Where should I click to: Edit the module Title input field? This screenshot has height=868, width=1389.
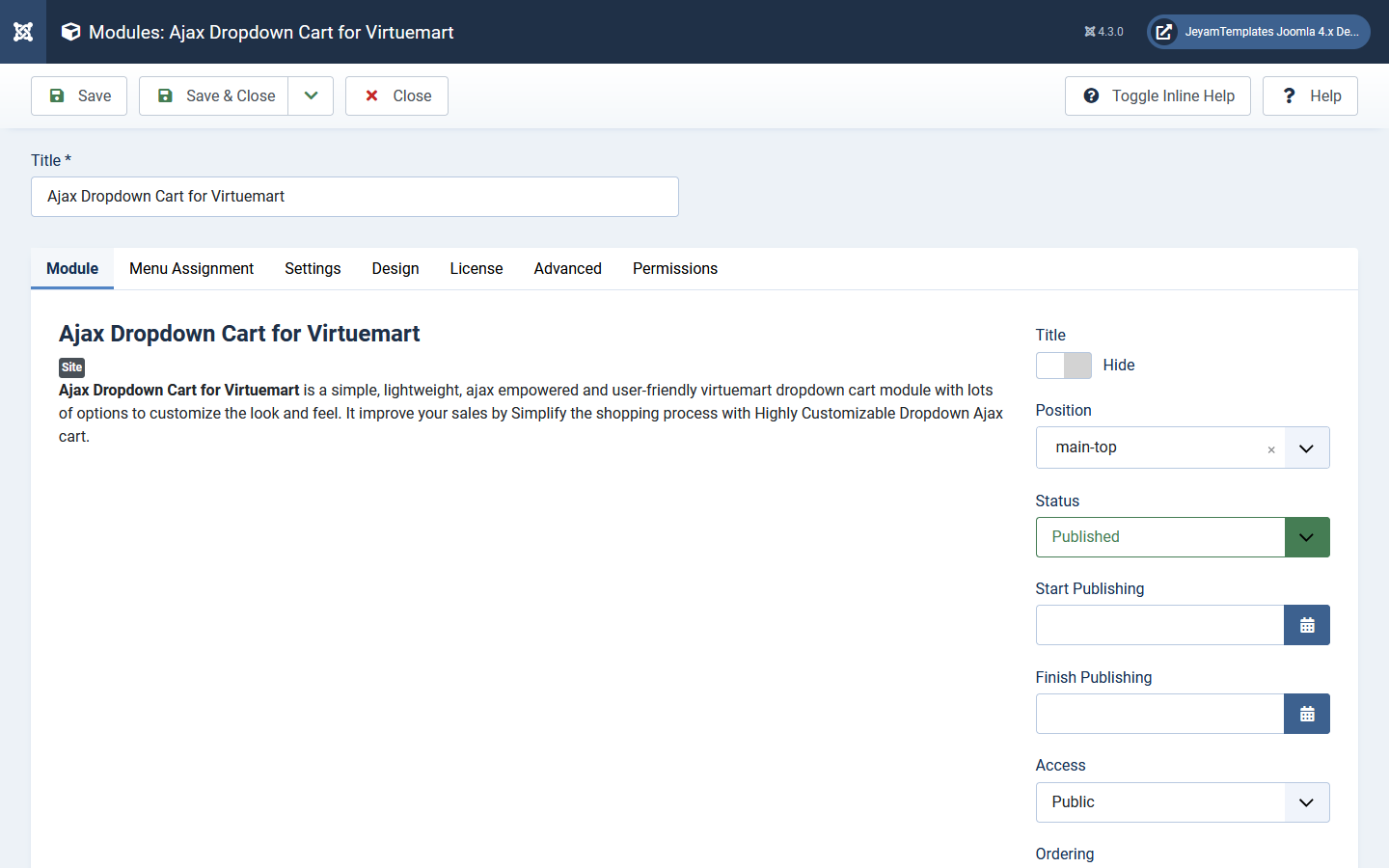click(355, 197)
